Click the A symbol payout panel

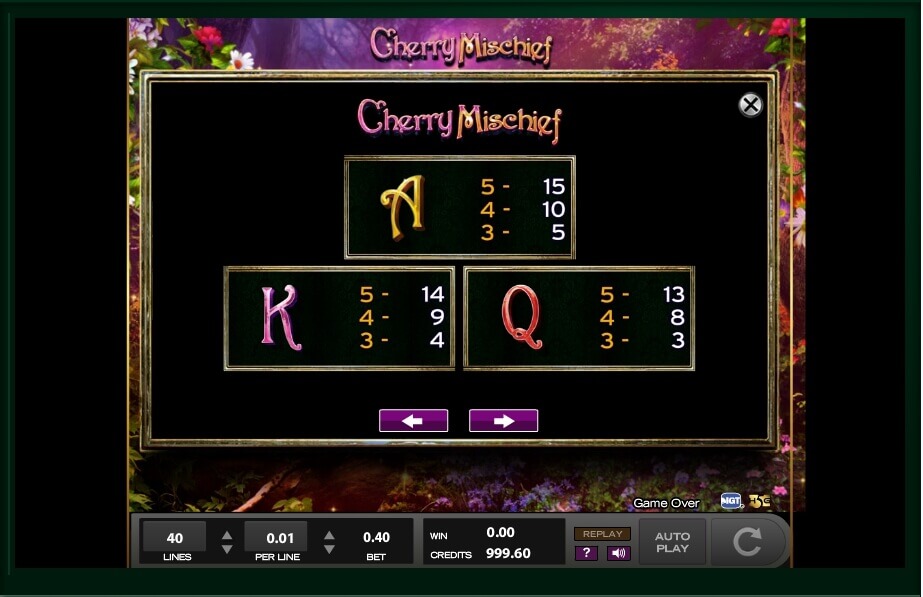(x=460, y=207)
